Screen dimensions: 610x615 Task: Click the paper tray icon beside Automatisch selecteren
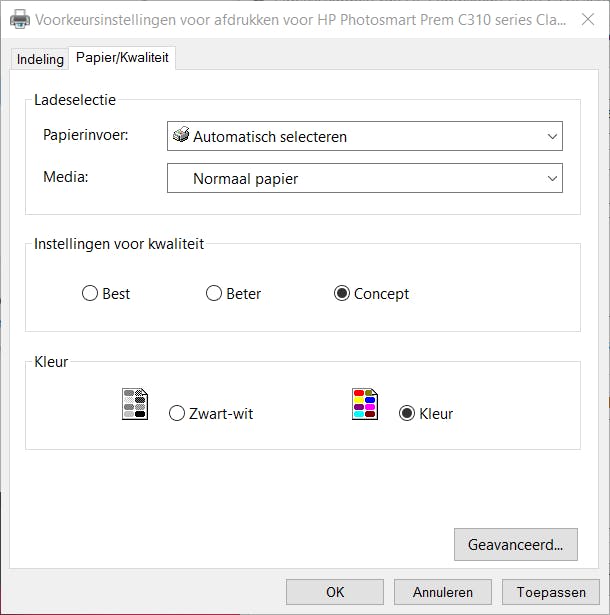[x=181, y=136]
